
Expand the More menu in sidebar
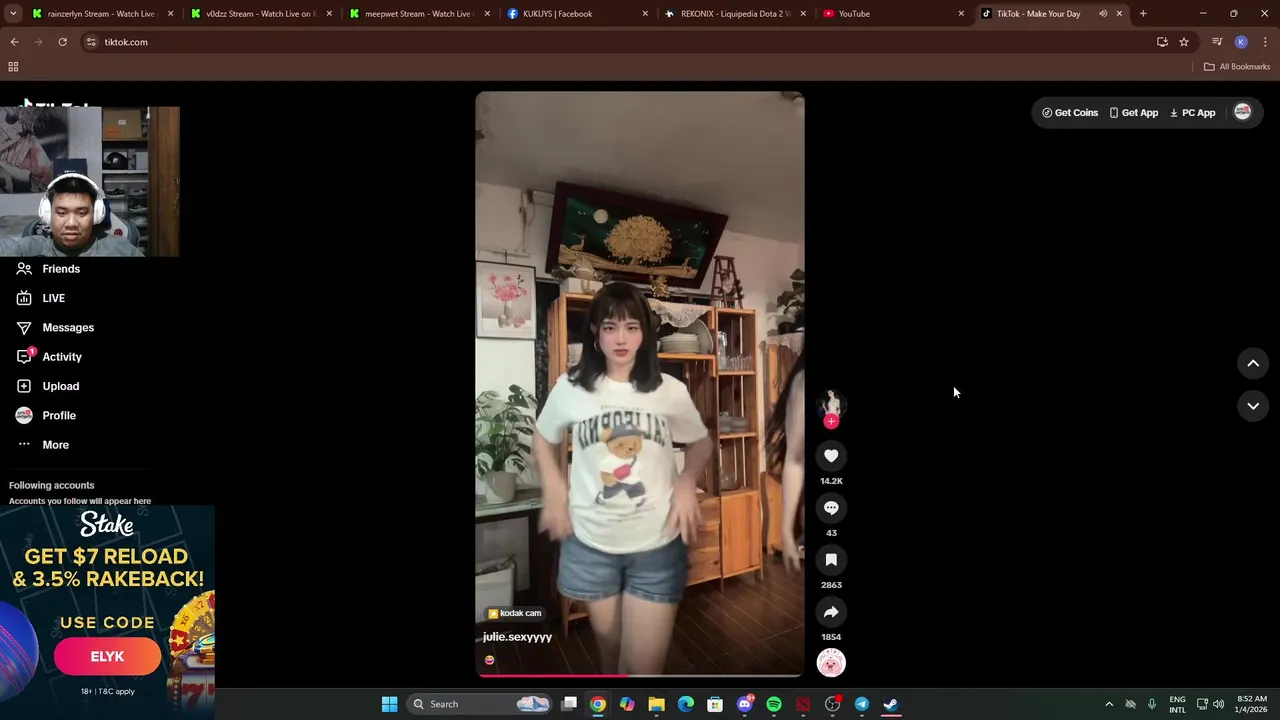point(55,445)
